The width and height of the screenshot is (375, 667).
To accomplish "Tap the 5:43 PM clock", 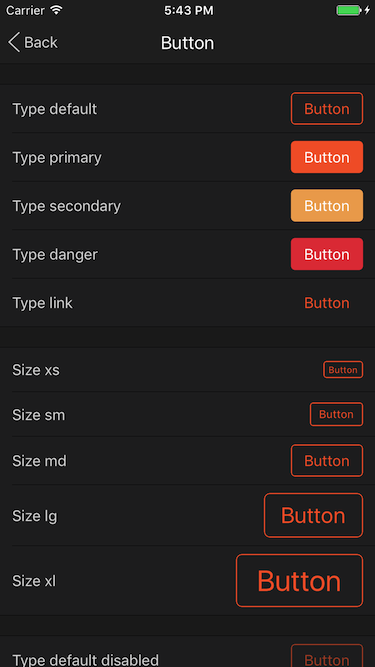I will [189, 11].
